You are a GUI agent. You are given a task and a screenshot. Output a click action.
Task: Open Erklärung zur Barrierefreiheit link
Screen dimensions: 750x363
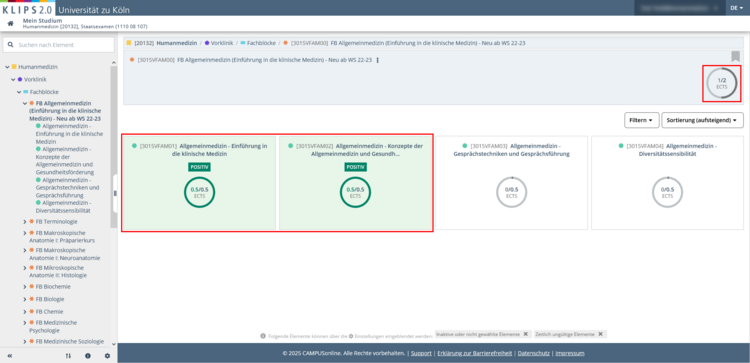474,353
